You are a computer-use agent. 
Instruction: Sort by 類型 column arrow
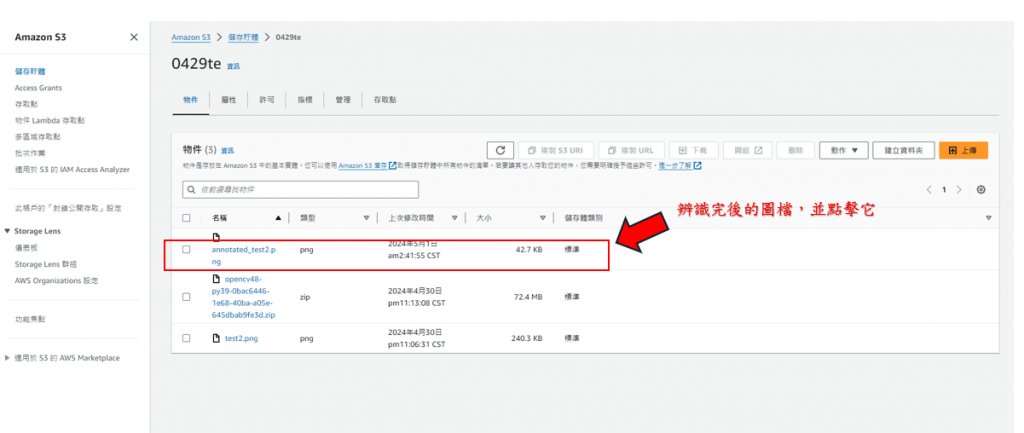[x=366, y=218]
